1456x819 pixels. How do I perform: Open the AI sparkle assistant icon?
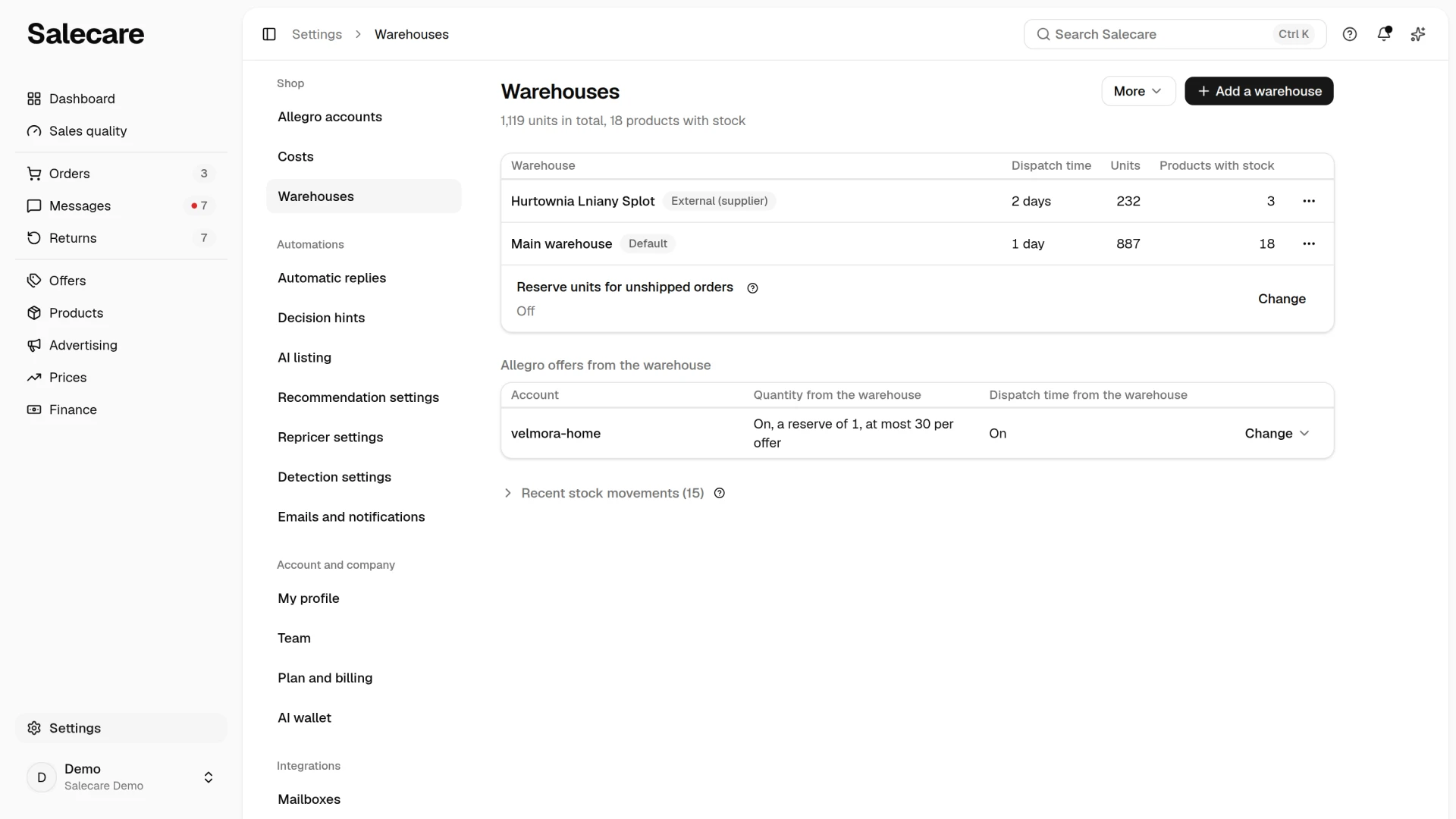[x=1418, y=34]
